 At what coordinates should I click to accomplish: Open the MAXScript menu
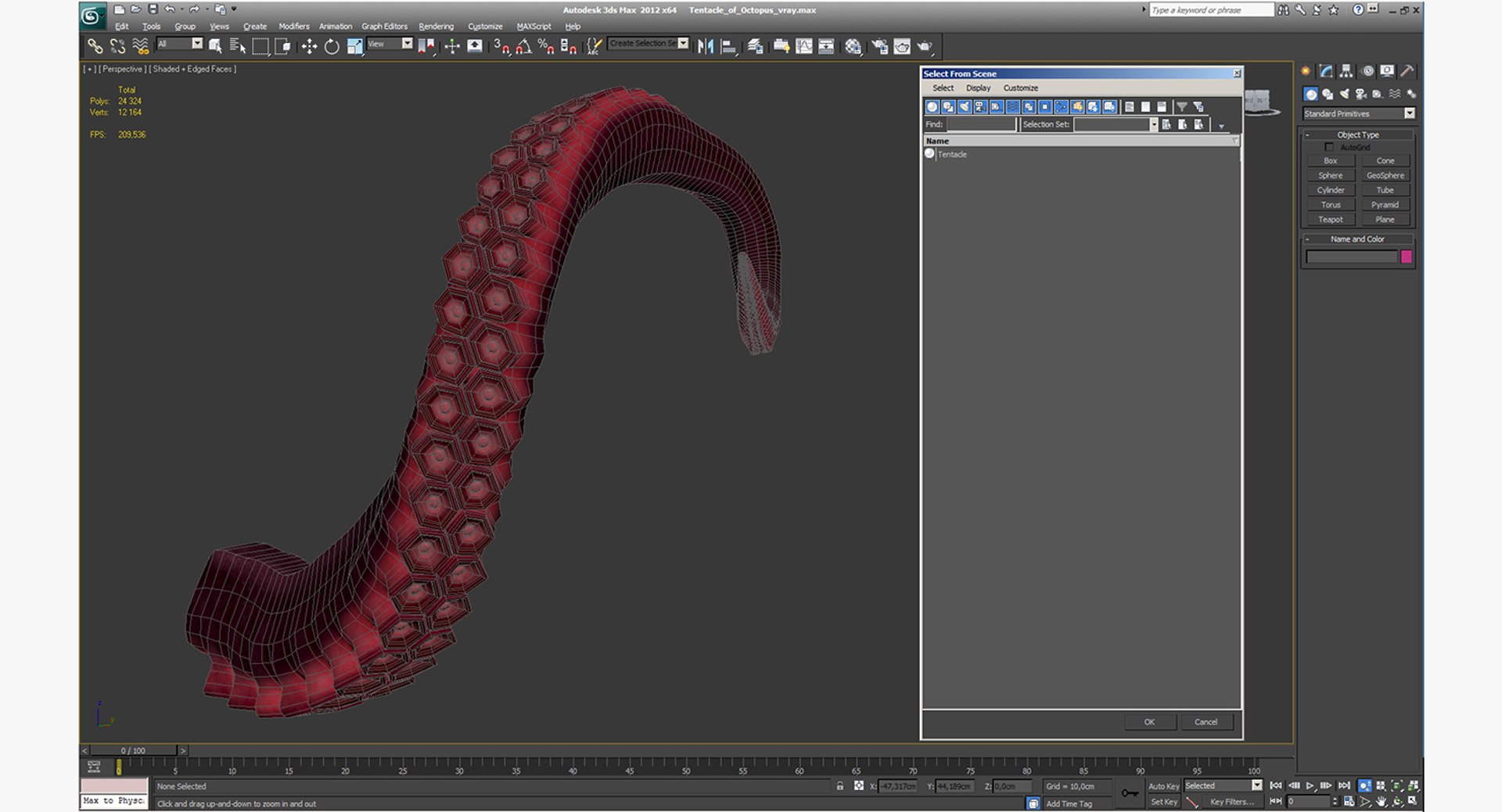tap(534, 27)
